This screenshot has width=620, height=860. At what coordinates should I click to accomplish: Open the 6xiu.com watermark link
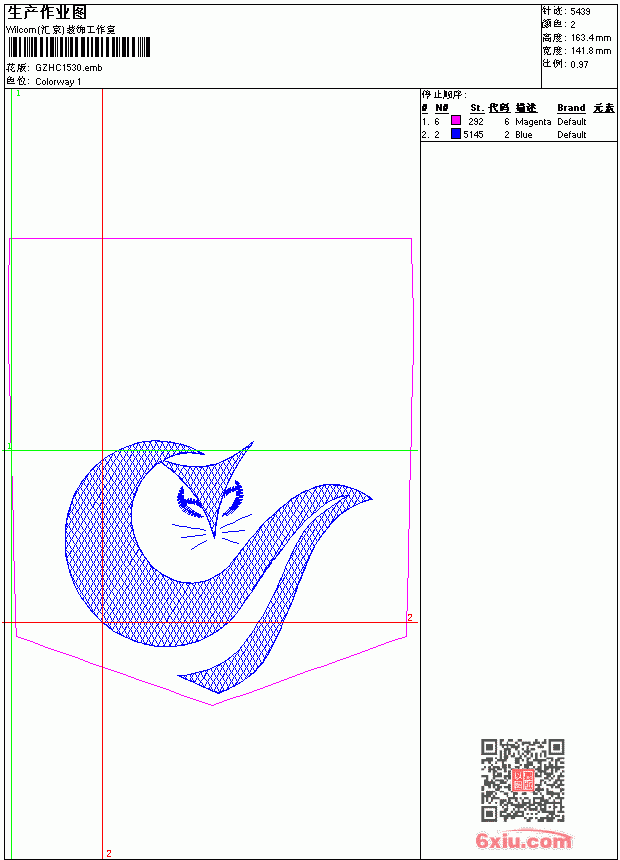[523, 840]
